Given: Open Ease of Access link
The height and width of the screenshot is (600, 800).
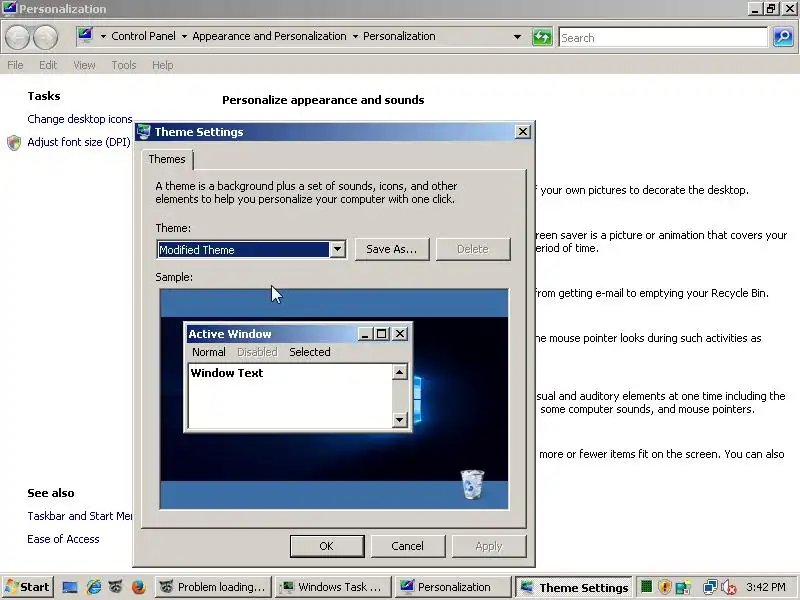Looking at the screenshot, I should point(63,539).
